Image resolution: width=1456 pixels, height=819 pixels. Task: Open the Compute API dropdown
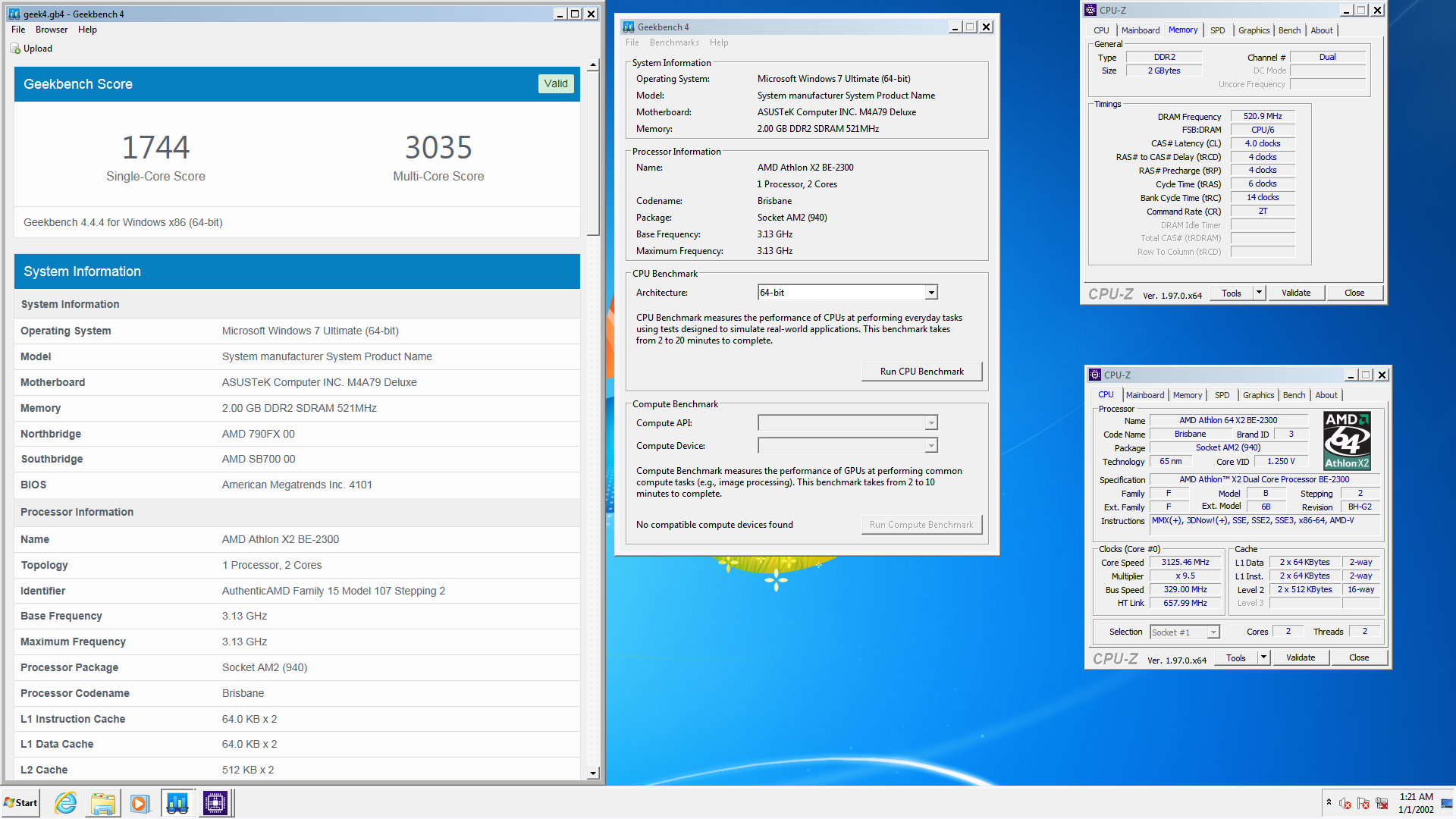pyautogui.click(x=931, y=423)
